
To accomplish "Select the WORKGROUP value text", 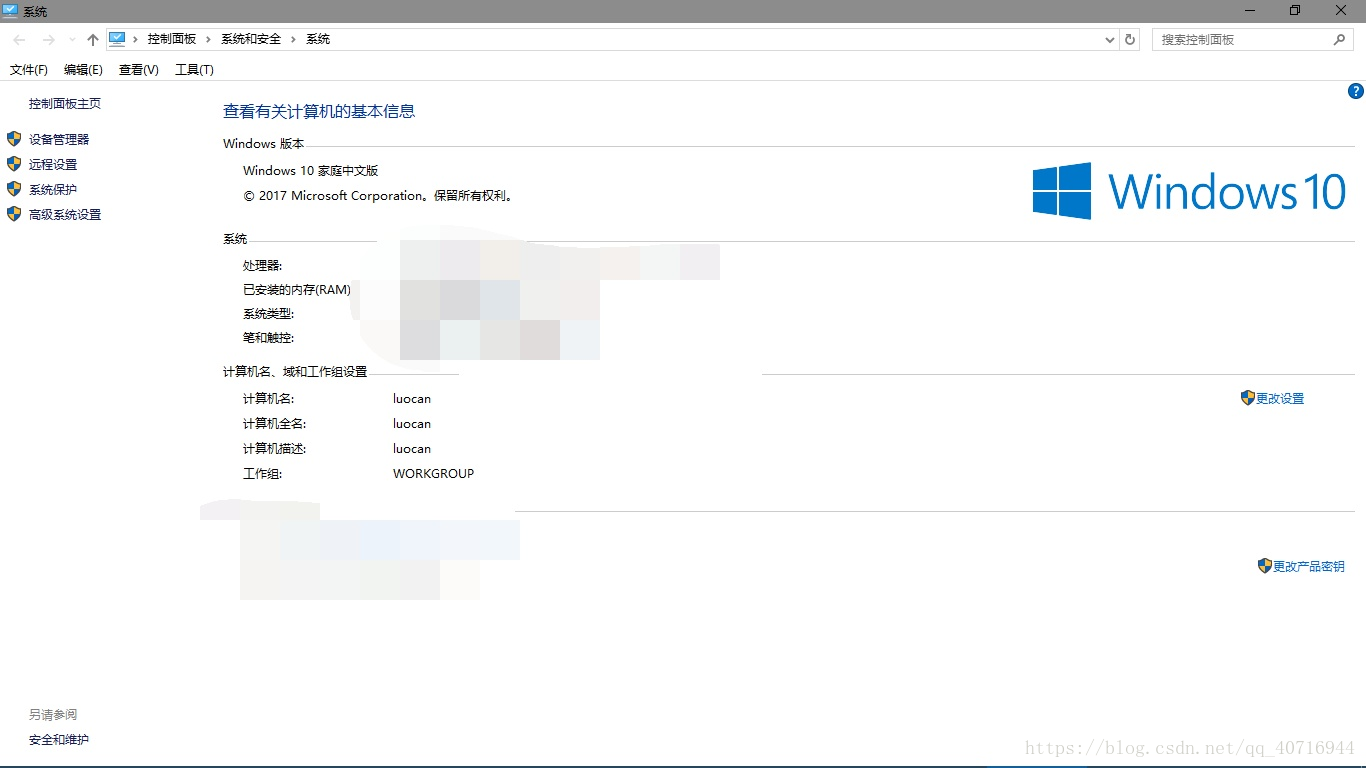I will tap(433, 474).
